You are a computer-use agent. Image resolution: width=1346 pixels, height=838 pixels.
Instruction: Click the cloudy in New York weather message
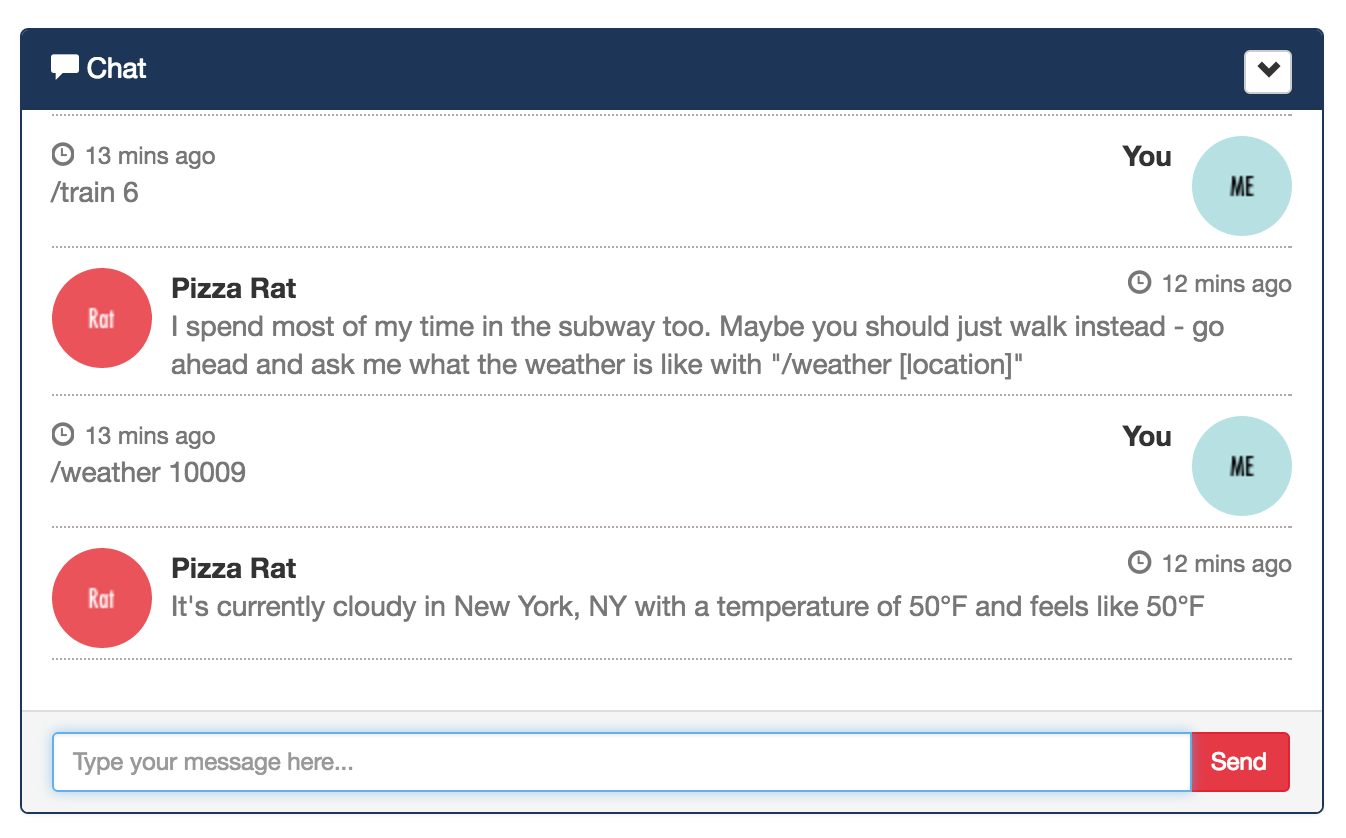coord(687,606)
